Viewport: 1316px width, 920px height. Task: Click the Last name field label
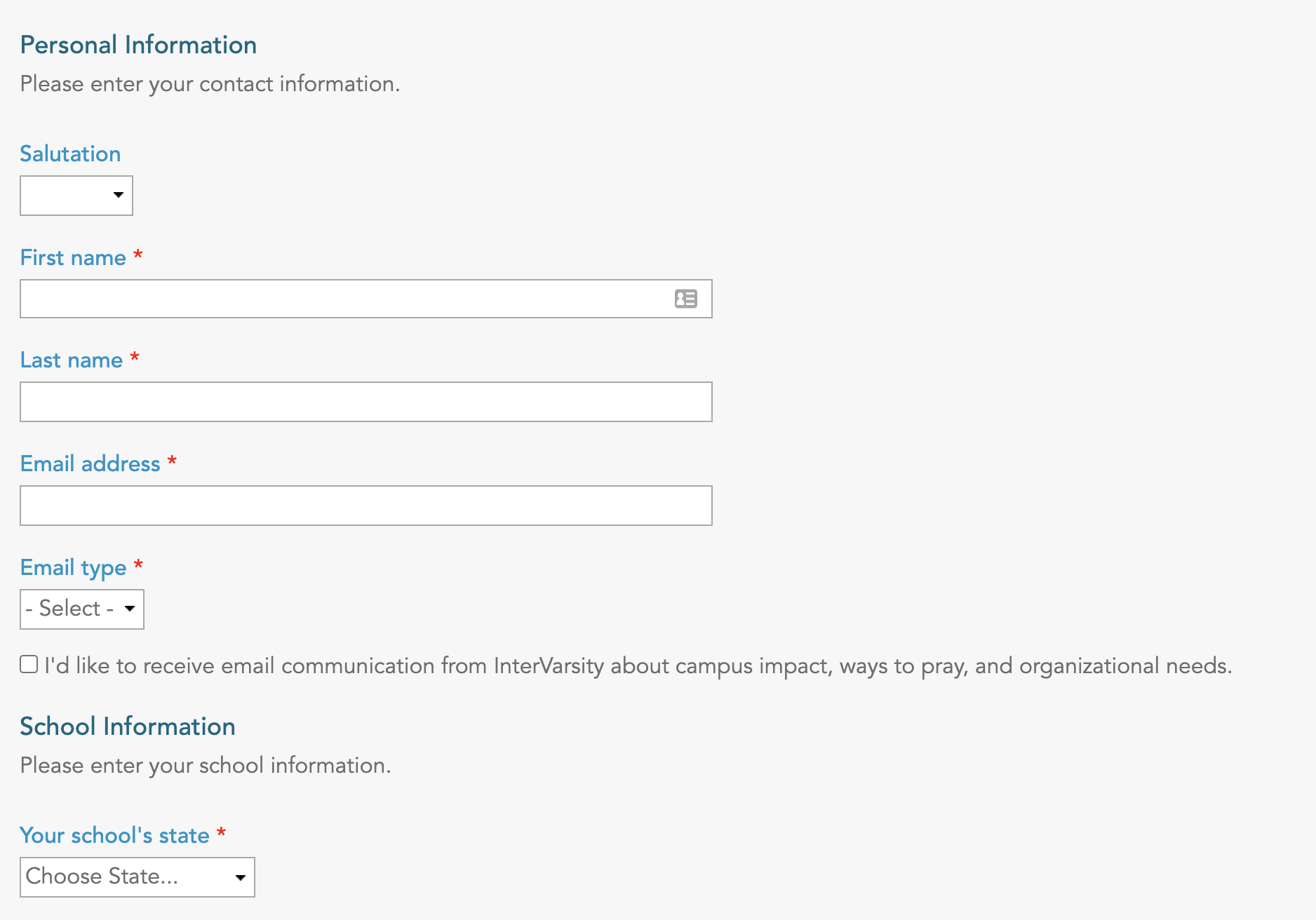[72, 360]
